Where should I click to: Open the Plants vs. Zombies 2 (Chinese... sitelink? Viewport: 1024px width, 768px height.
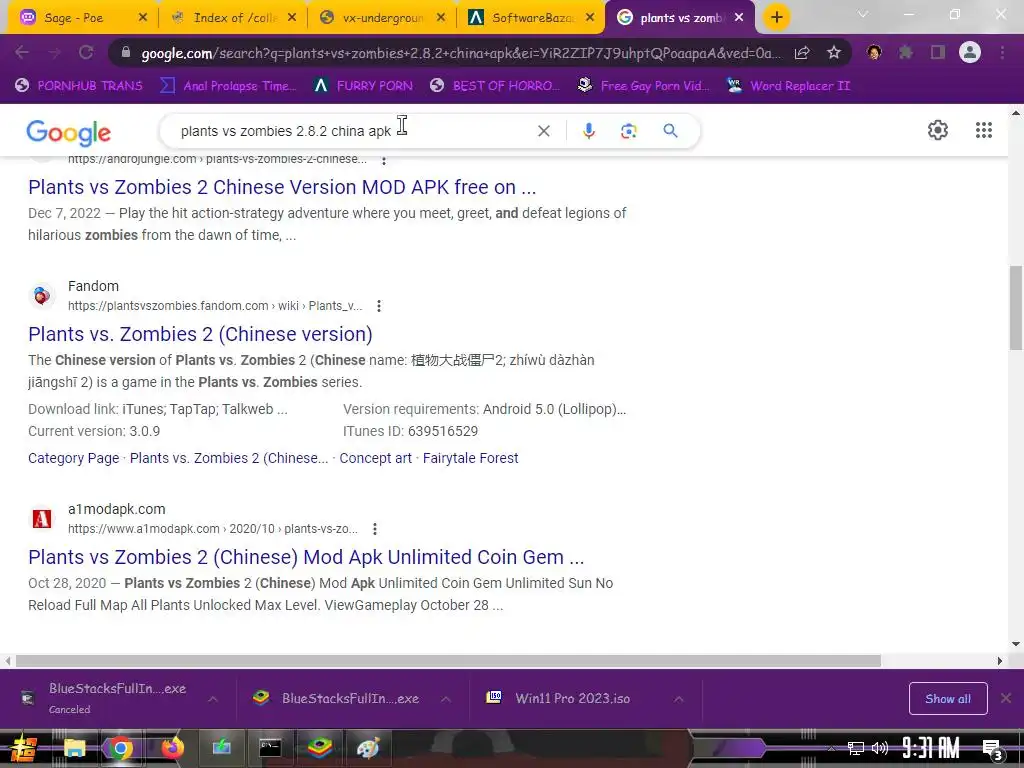tap(229, 458)
